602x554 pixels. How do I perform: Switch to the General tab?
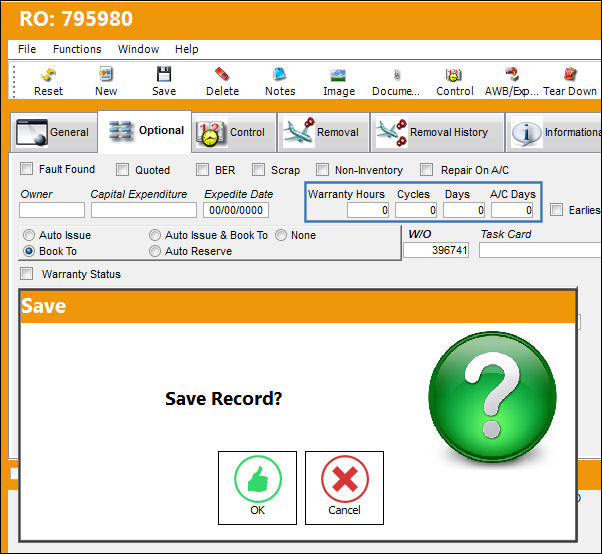tap(53, 132)
